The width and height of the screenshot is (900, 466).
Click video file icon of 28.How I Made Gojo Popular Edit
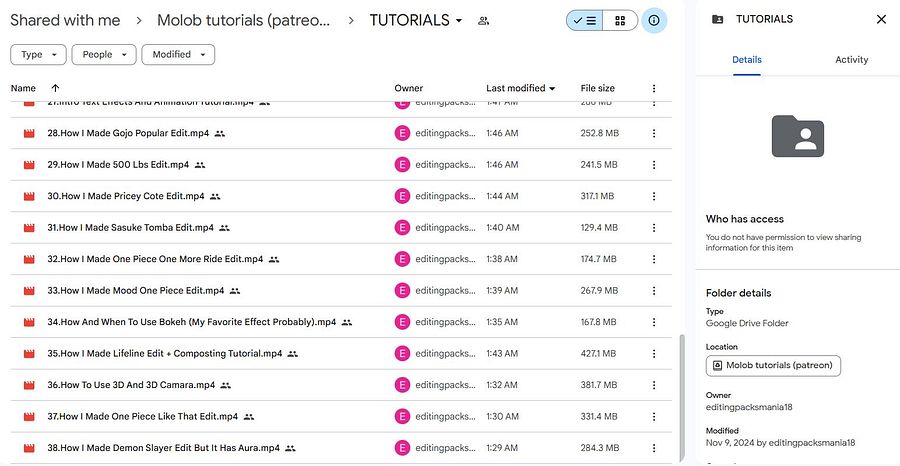[x=29, y=134]
